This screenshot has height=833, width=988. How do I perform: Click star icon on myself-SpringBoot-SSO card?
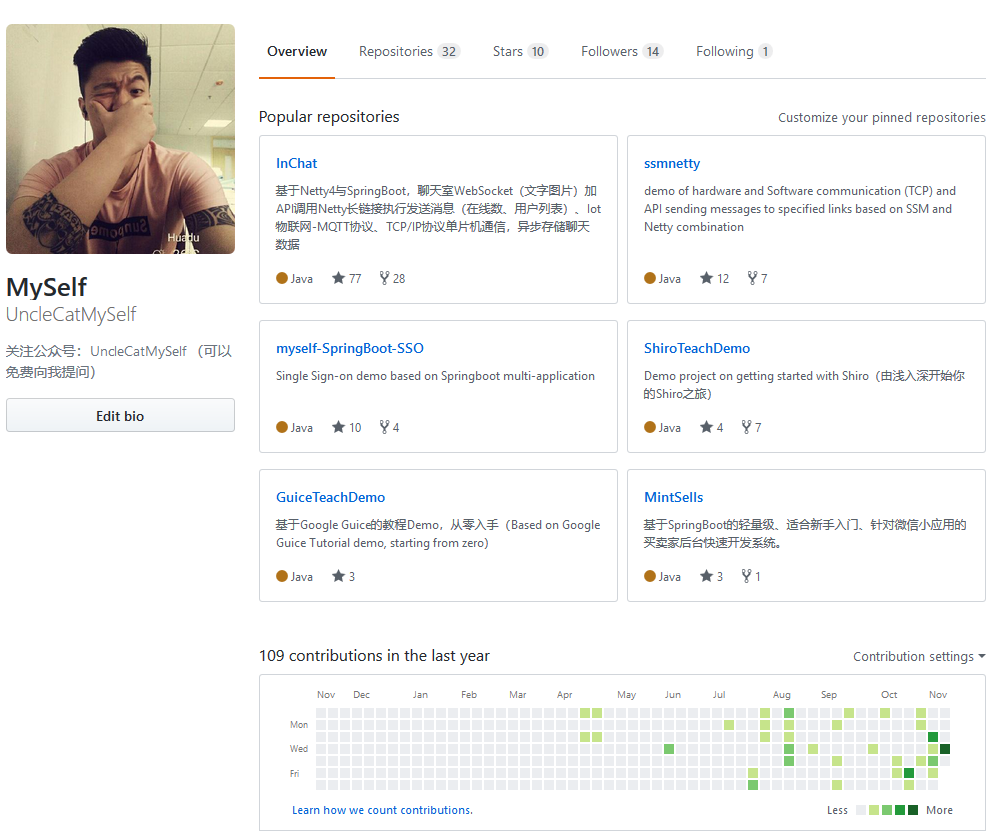pyautogui.click(x=338, y=427)
